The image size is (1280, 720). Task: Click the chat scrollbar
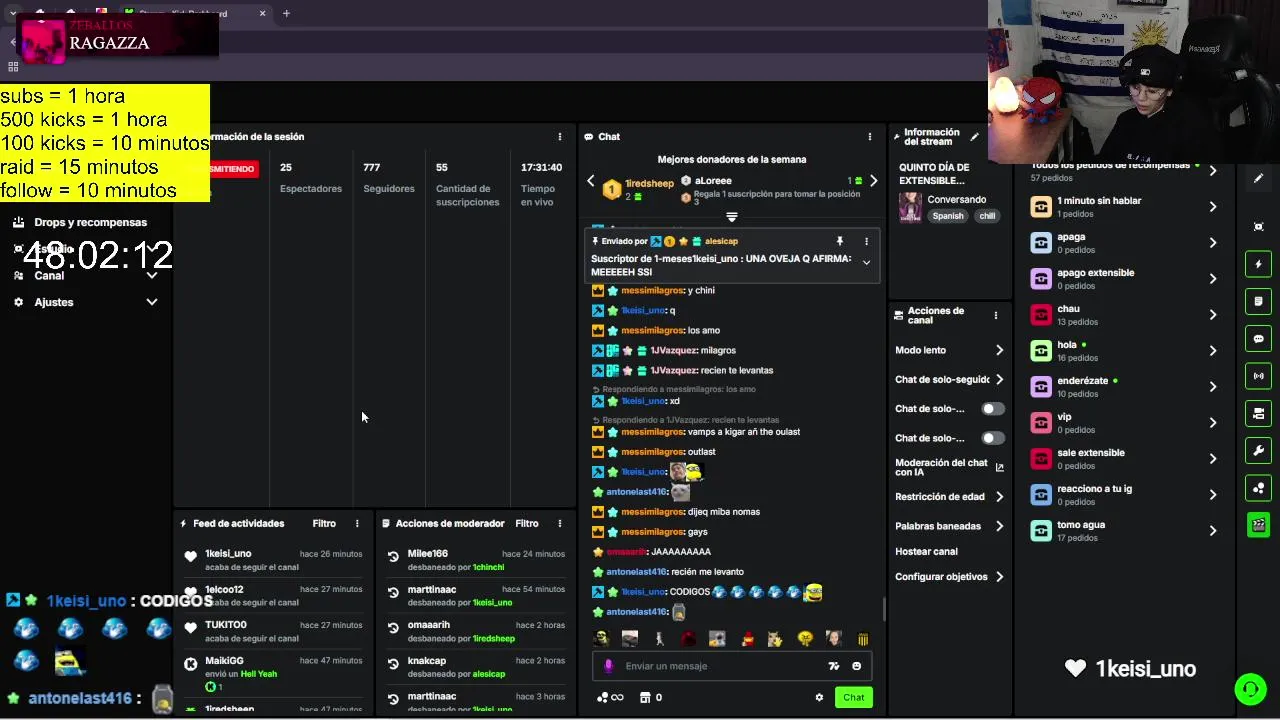coord(883,610)
